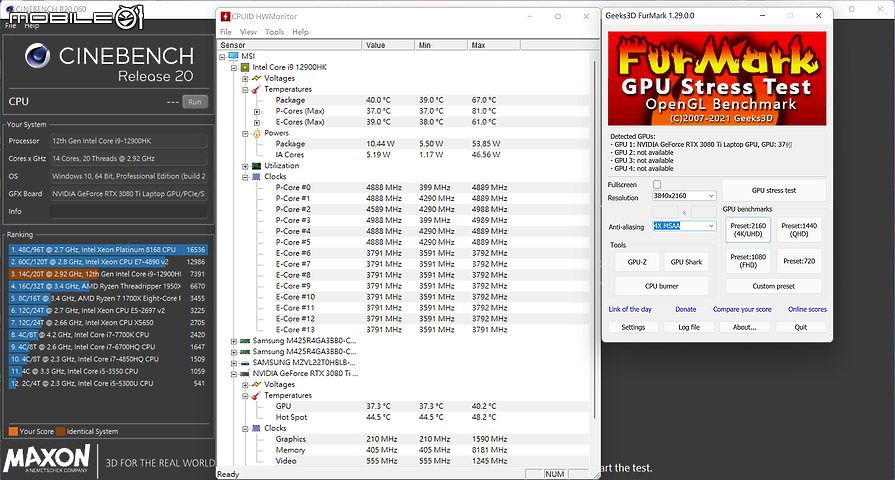Screen dimensions: 895x480
Task: Collapse the Powers node
Action: coord(245,134)
